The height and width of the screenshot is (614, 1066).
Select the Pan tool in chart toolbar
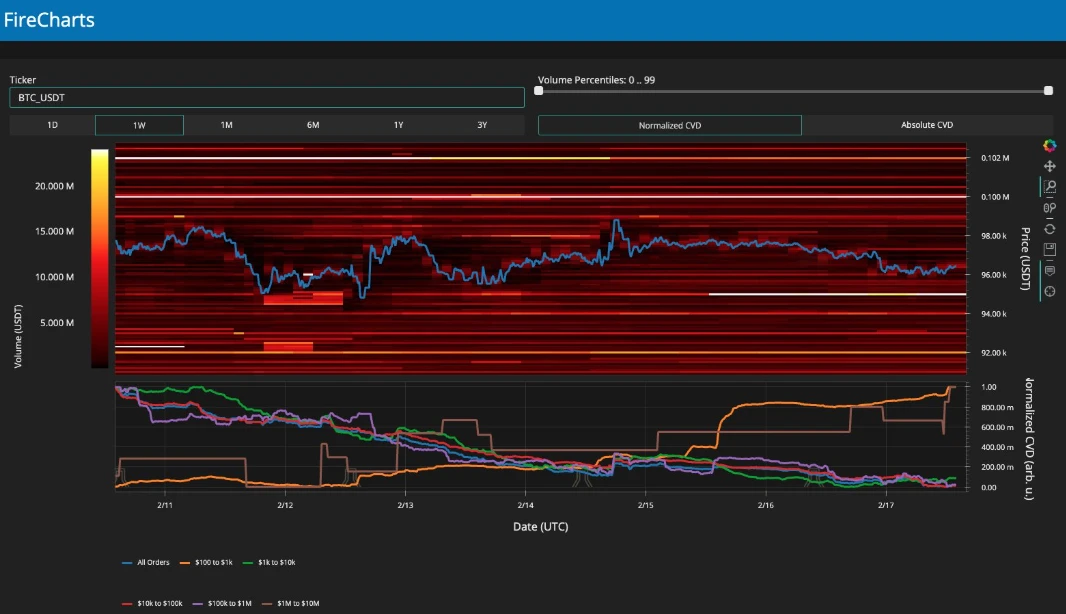coord(1050,166)
